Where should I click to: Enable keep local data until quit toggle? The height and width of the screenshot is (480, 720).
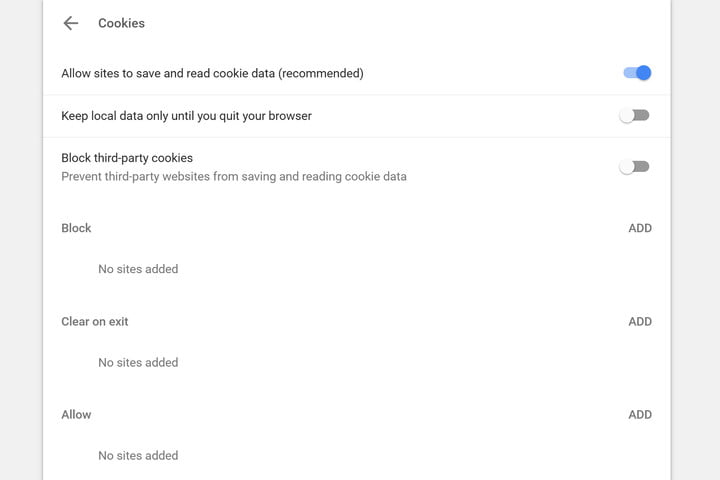pyautogui.click(x=634, y=116)
